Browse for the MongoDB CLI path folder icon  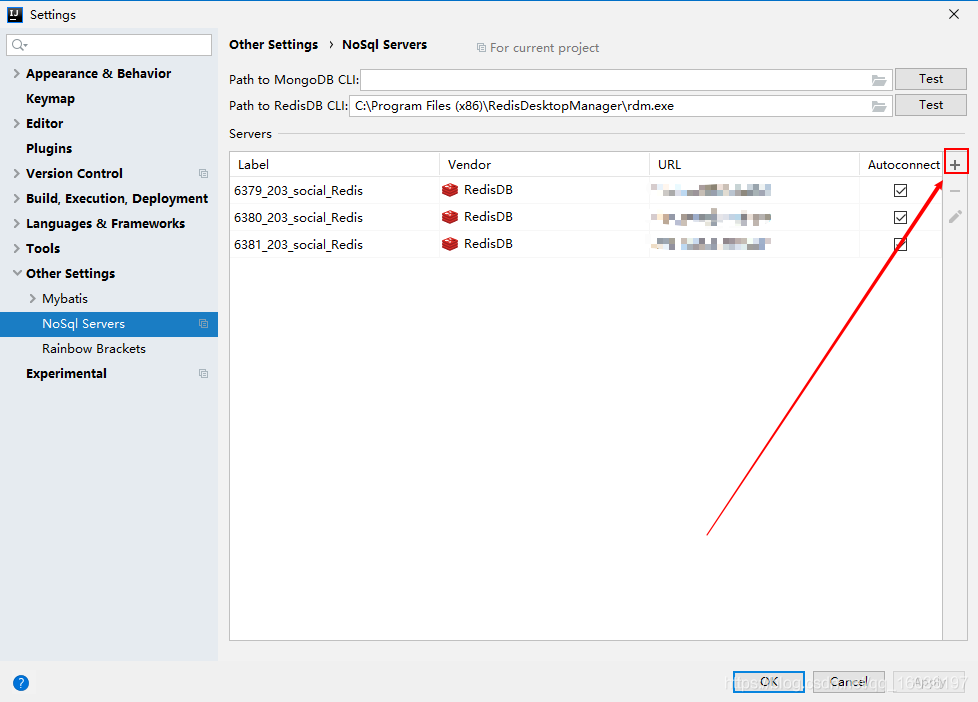coord(879,80)
